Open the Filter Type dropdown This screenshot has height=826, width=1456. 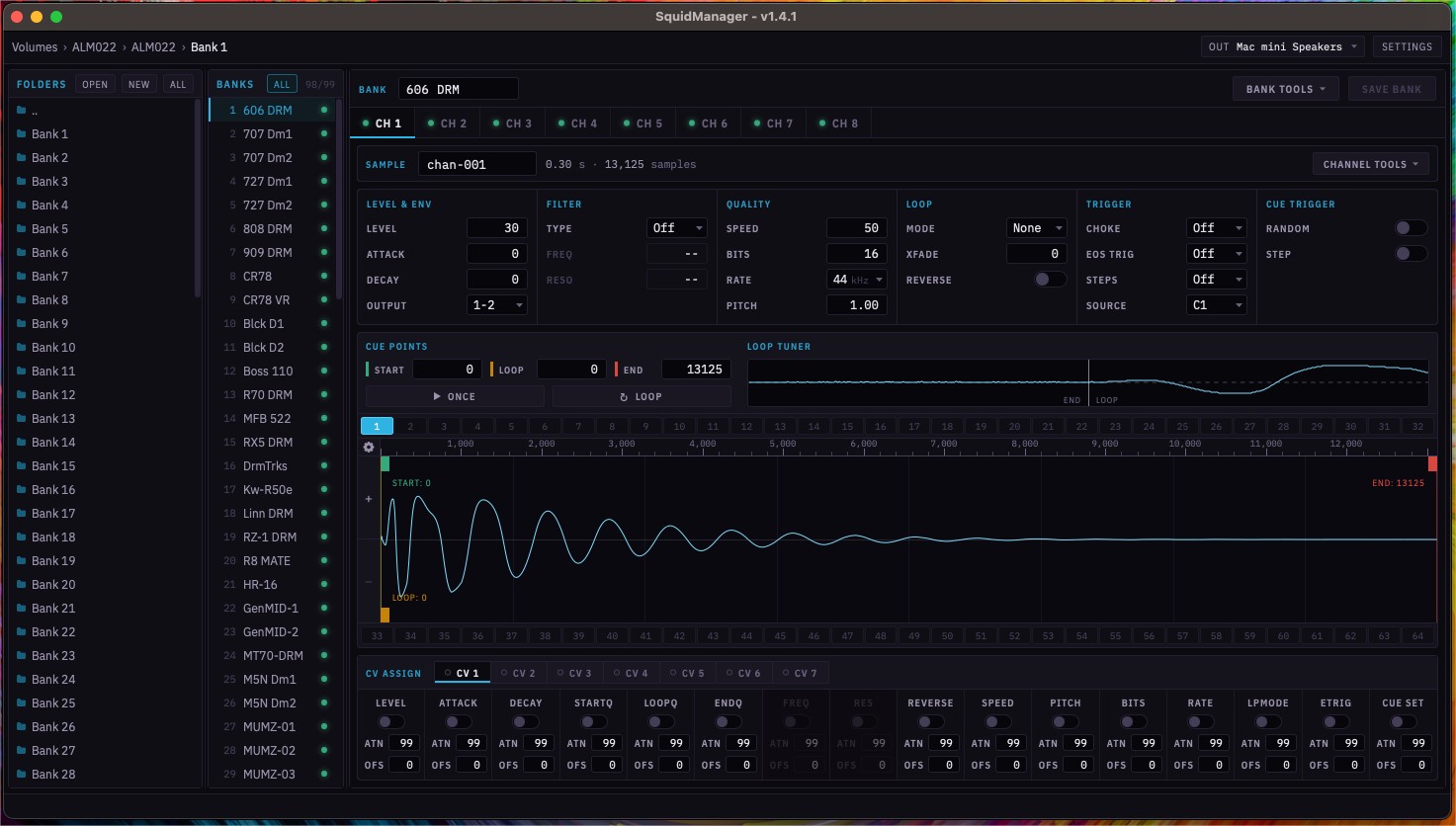coord(677,228)
